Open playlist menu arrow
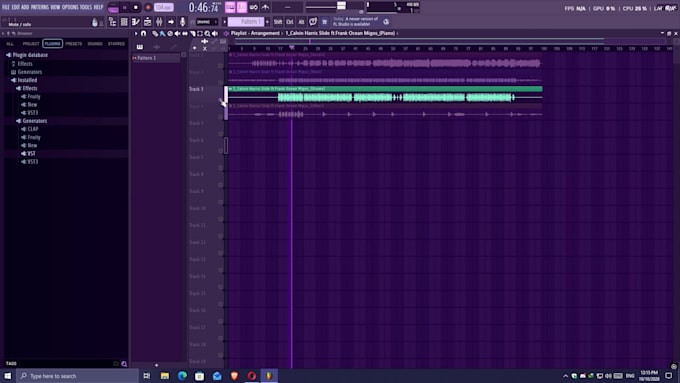This screenshot has width=680, height=383. [136, 33]
